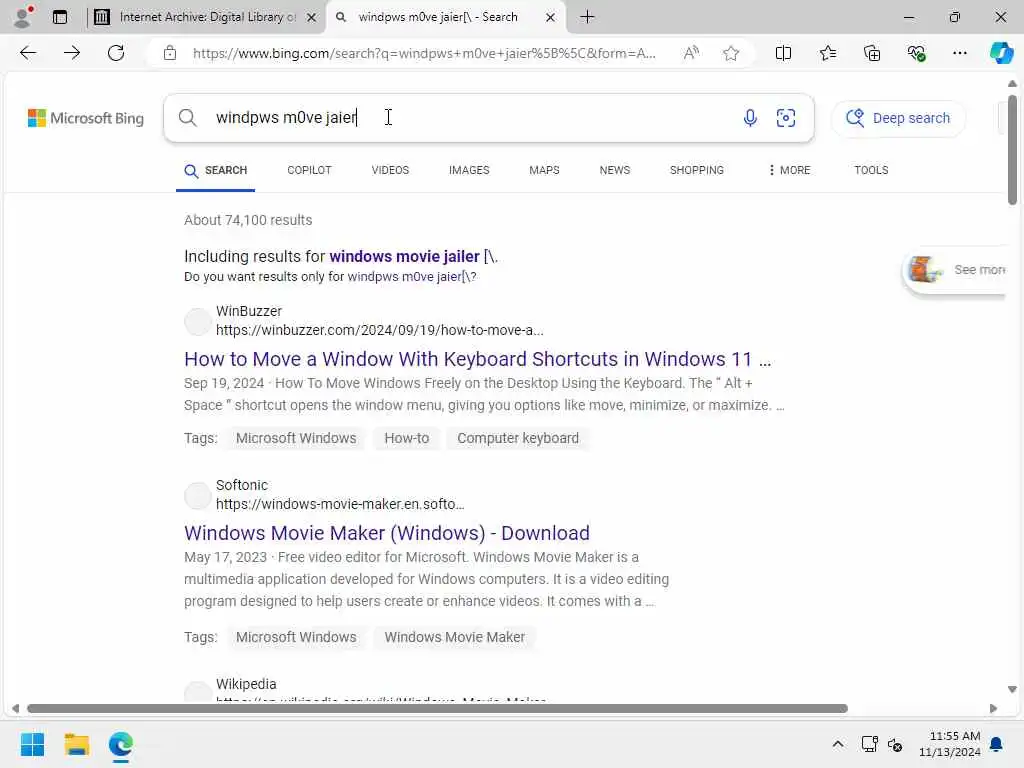Open File Explorer from taskbar
Viewport: 1024px width, 768px height.
[76, 744]
